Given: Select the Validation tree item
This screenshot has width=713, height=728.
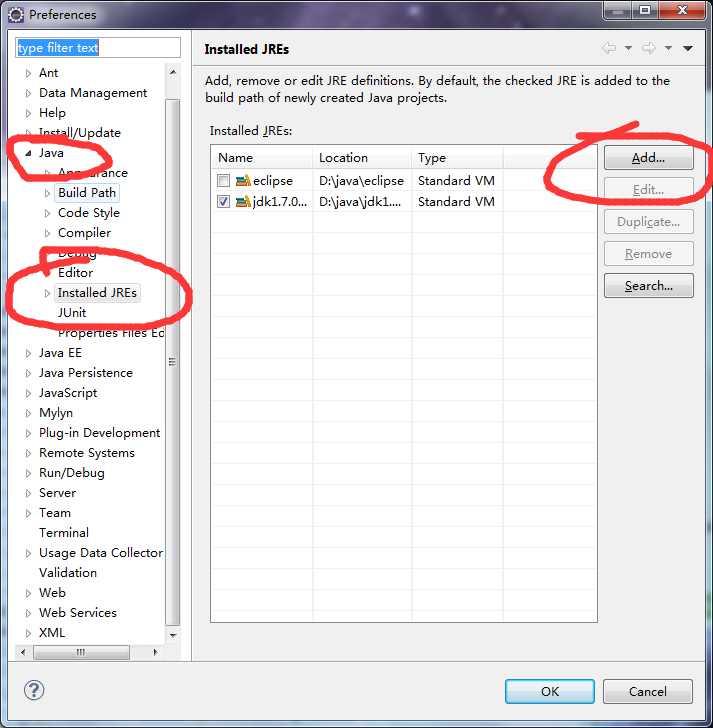Looking at the screenshot, I should (68, 573).
